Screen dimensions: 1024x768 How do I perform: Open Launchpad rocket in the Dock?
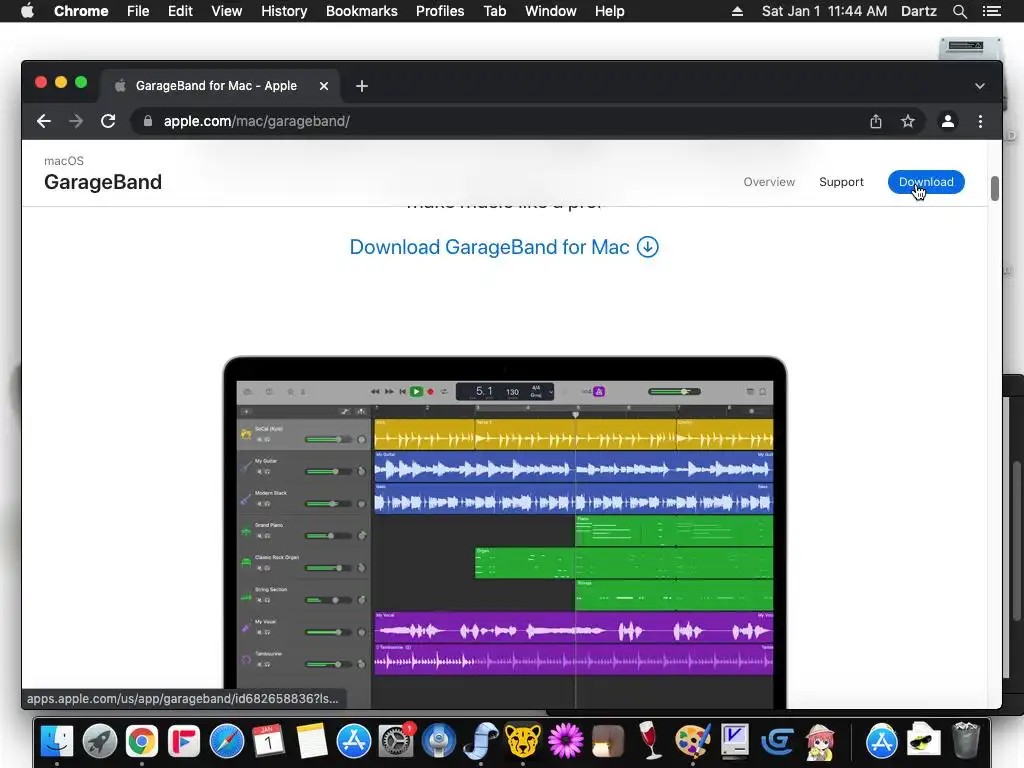point(99,741)
